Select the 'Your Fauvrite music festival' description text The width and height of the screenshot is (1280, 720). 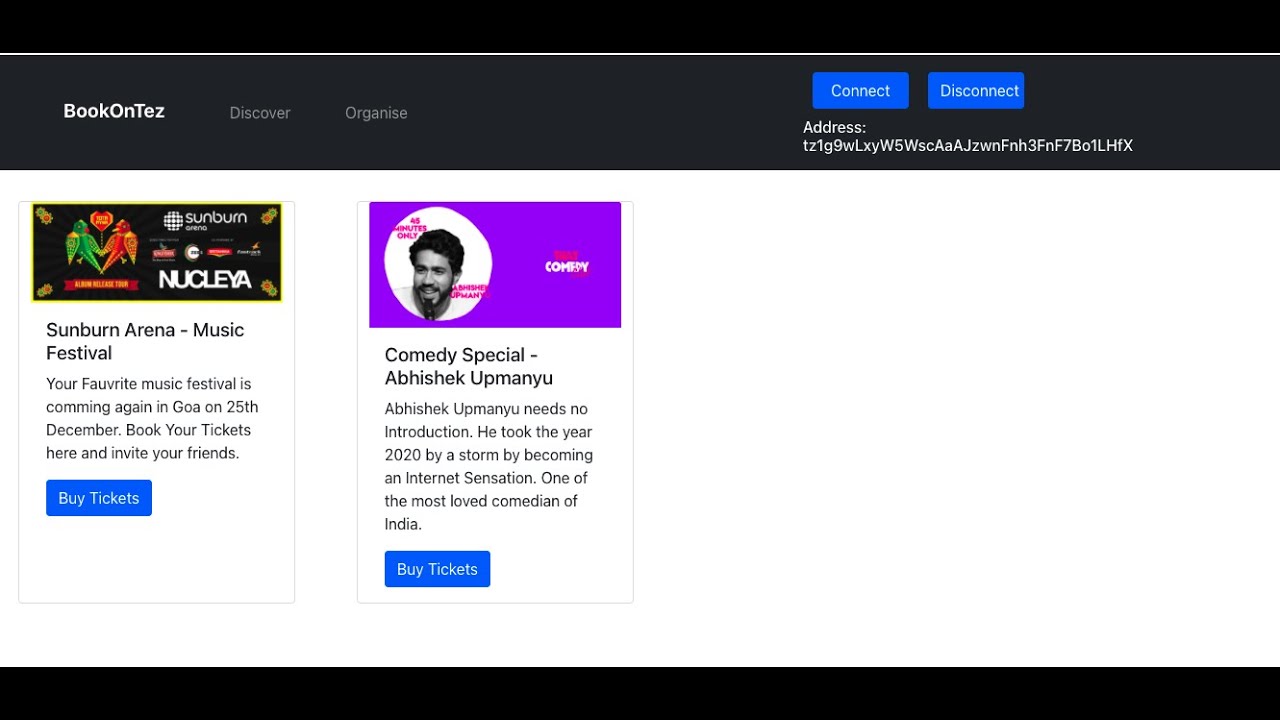tap(152, 418)
